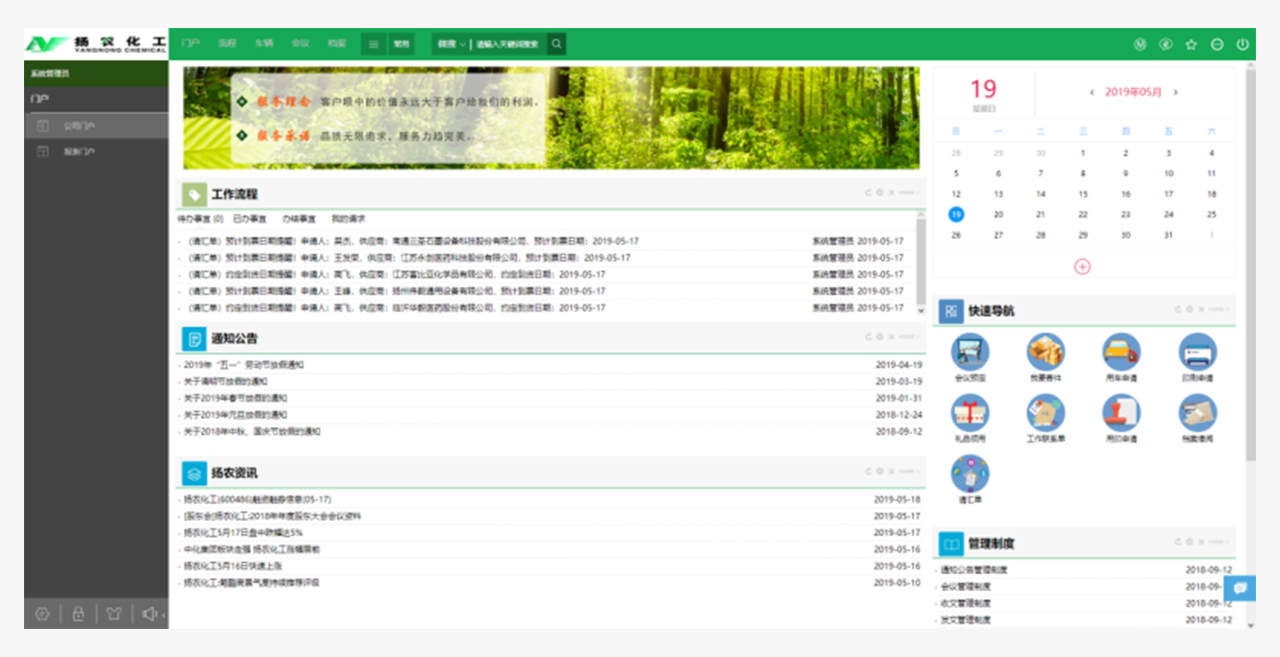Click the 常用 button in header
The width and height of the screenshot is (1280, 657).
(401, 44)
